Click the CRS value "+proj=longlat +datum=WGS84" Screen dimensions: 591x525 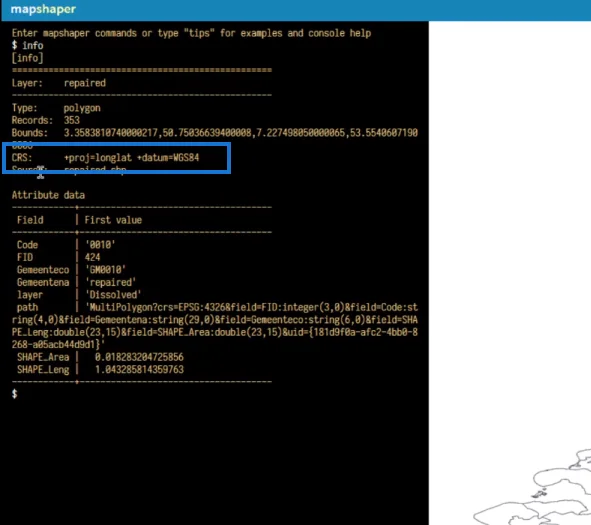coord(132,158)
